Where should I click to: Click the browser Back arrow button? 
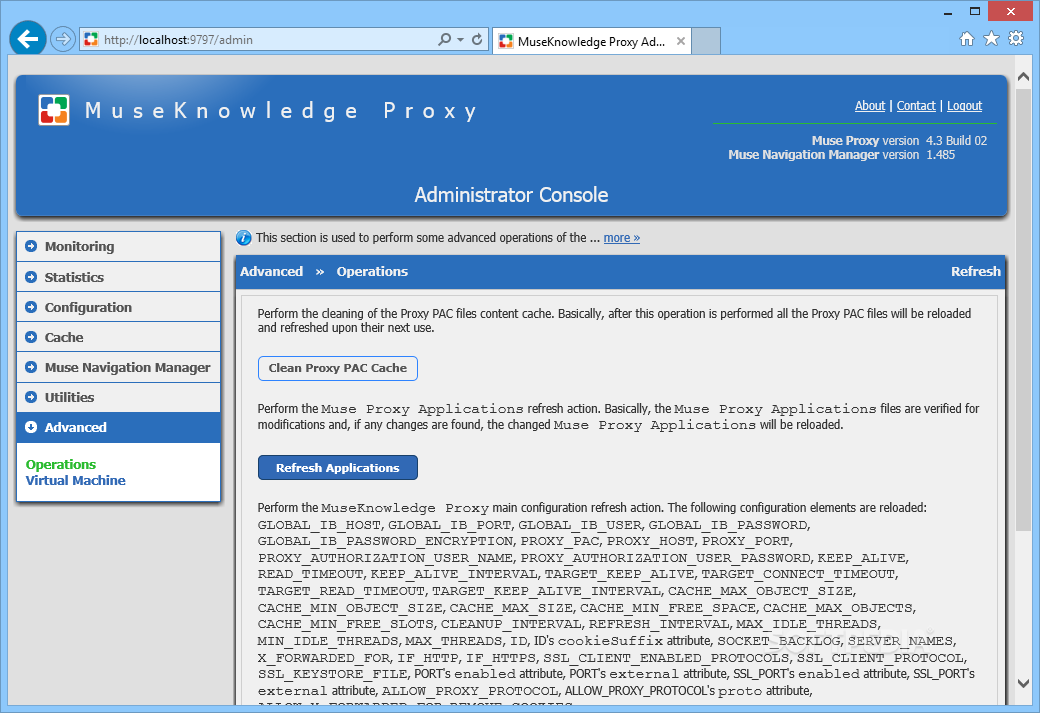click(28, 39)
